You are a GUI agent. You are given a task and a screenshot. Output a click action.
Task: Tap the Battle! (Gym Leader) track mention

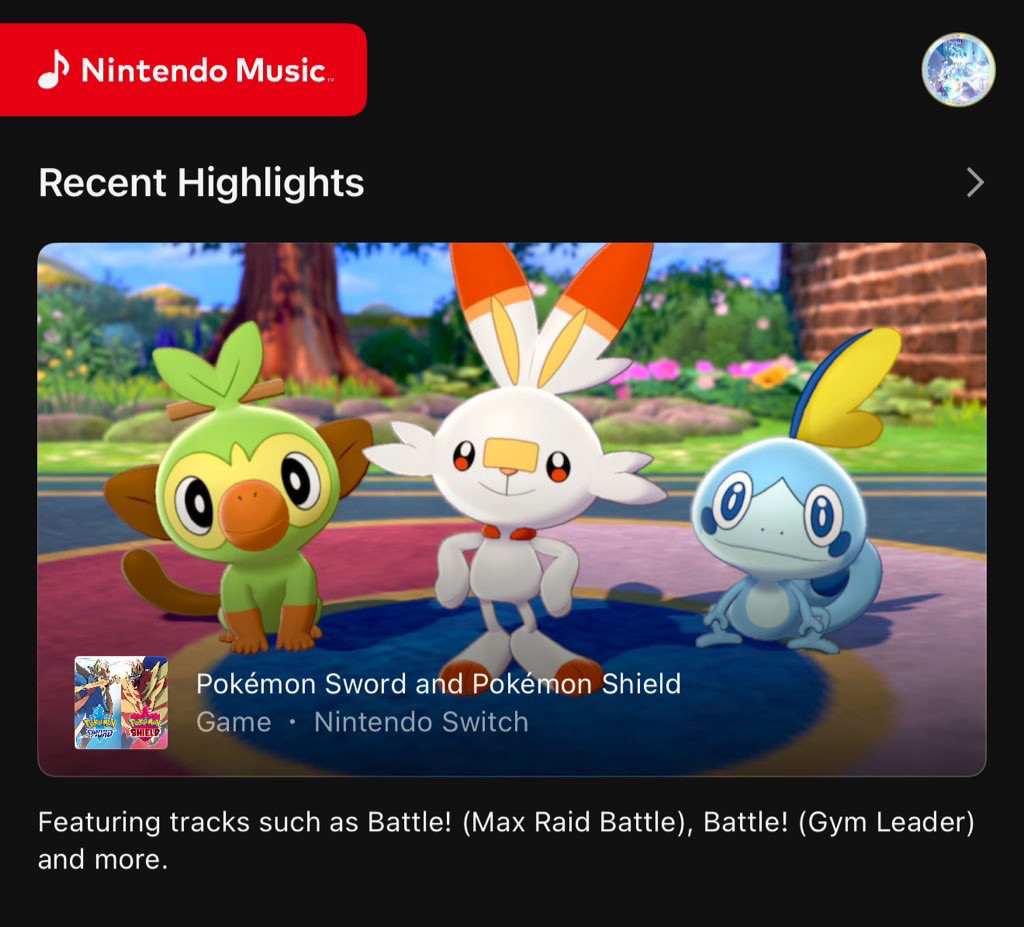tap(839, 822)
